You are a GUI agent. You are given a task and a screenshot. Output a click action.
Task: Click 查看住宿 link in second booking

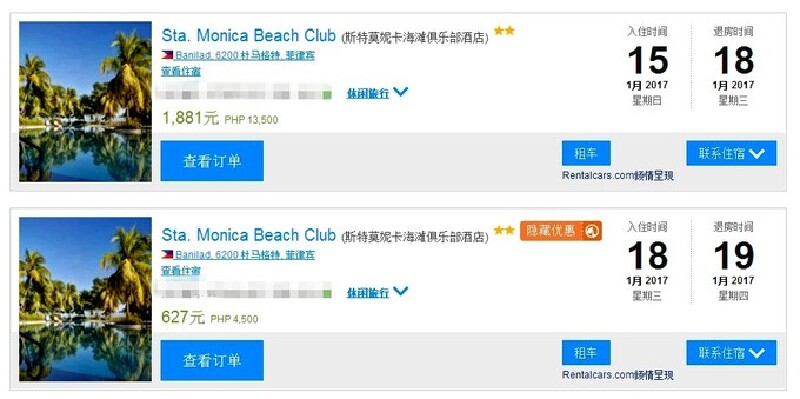(181, 270)
